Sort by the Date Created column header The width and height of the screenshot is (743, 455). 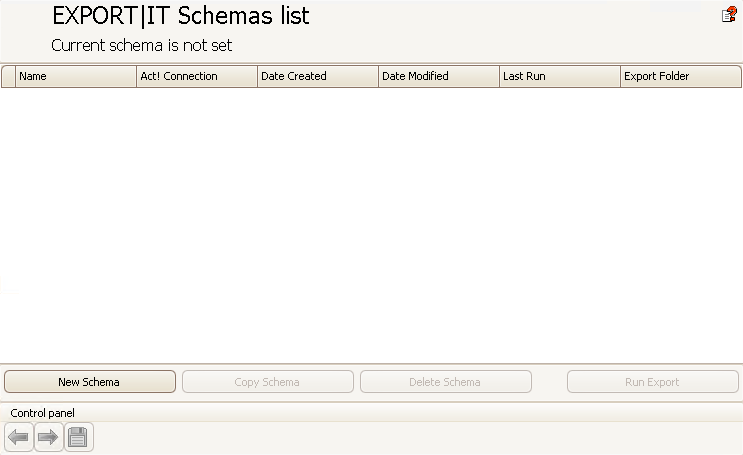coord(318,76)
